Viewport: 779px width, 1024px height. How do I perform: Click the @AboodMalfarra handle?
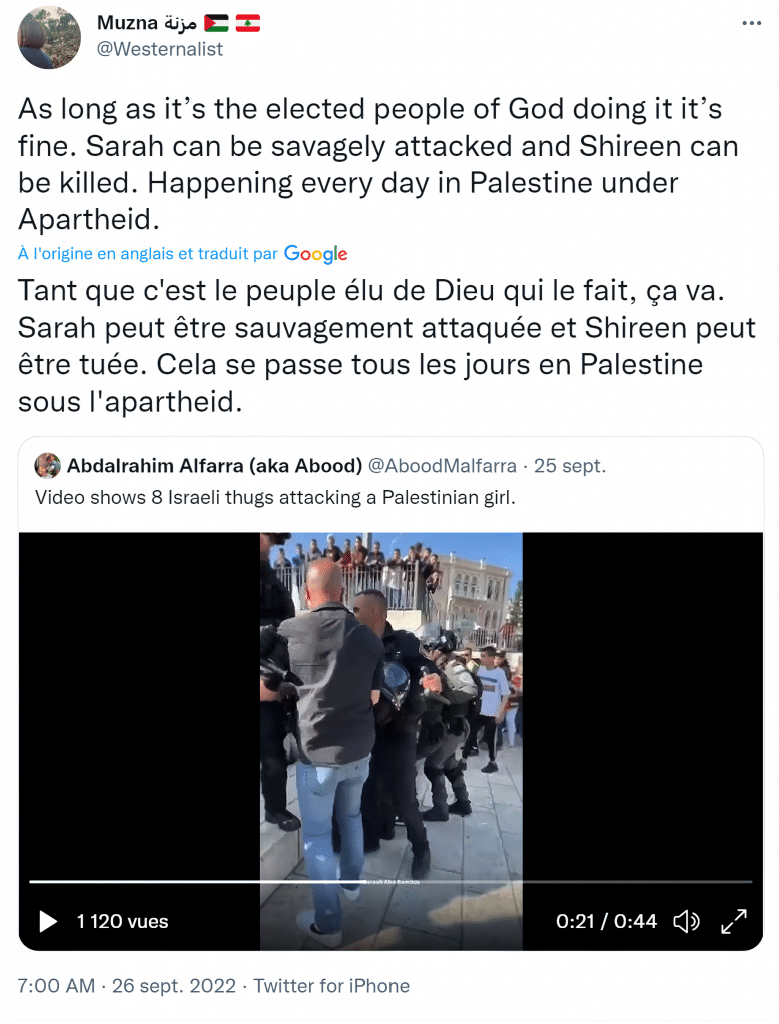tap(442, 466)
